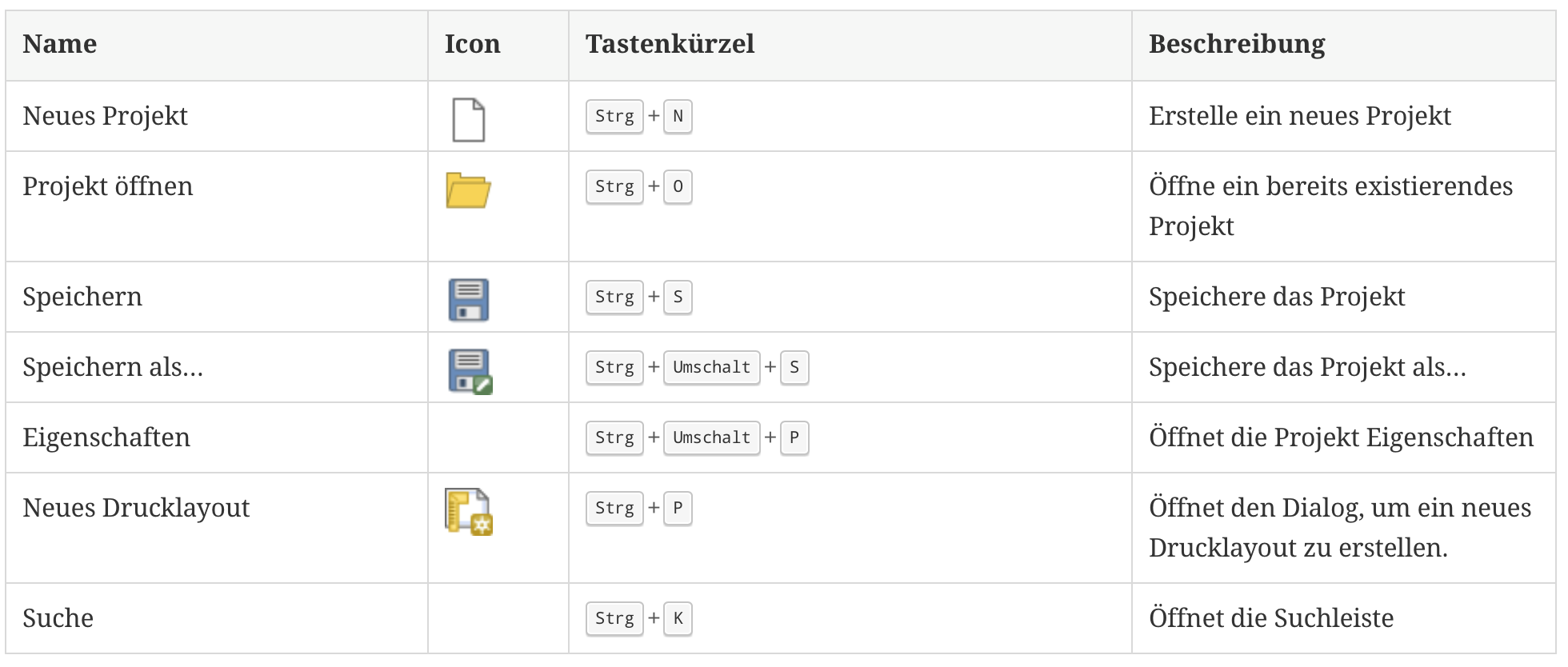Click the Save floppy disk icon
1568x667 pixels.
click(x=469, y=300)
